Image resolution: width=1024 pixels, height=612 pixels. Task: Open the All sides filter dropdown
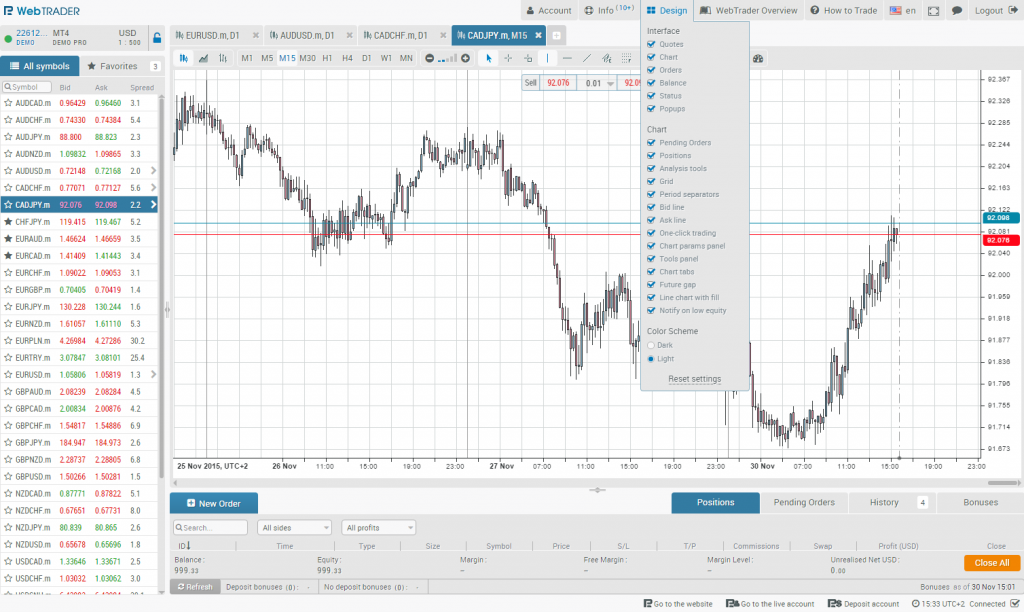click(x=295, y=528)
